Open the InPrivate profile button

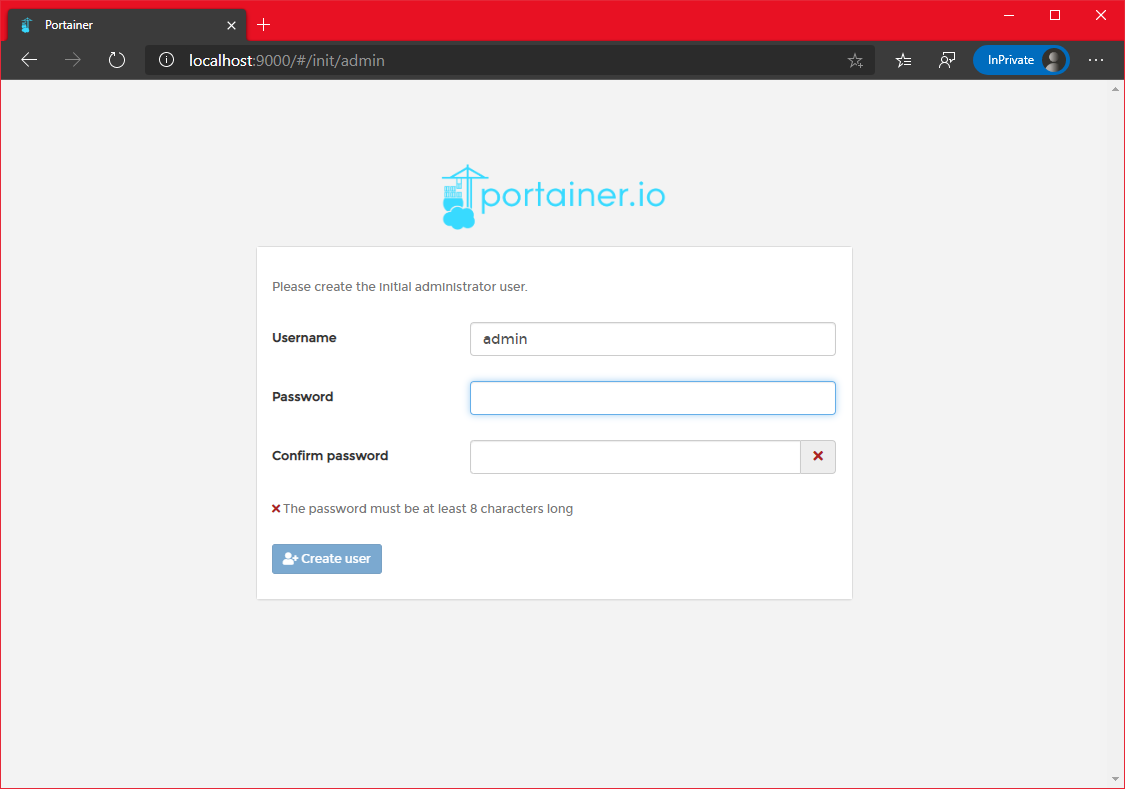click(x=1020, y=60)
